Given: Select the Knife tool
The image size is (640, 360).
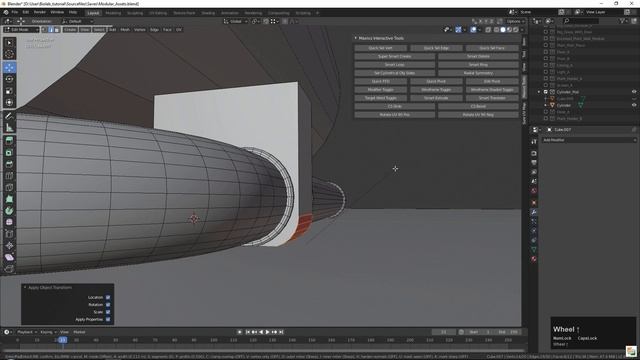Looking at the screenshot, I should pos(9,187).
